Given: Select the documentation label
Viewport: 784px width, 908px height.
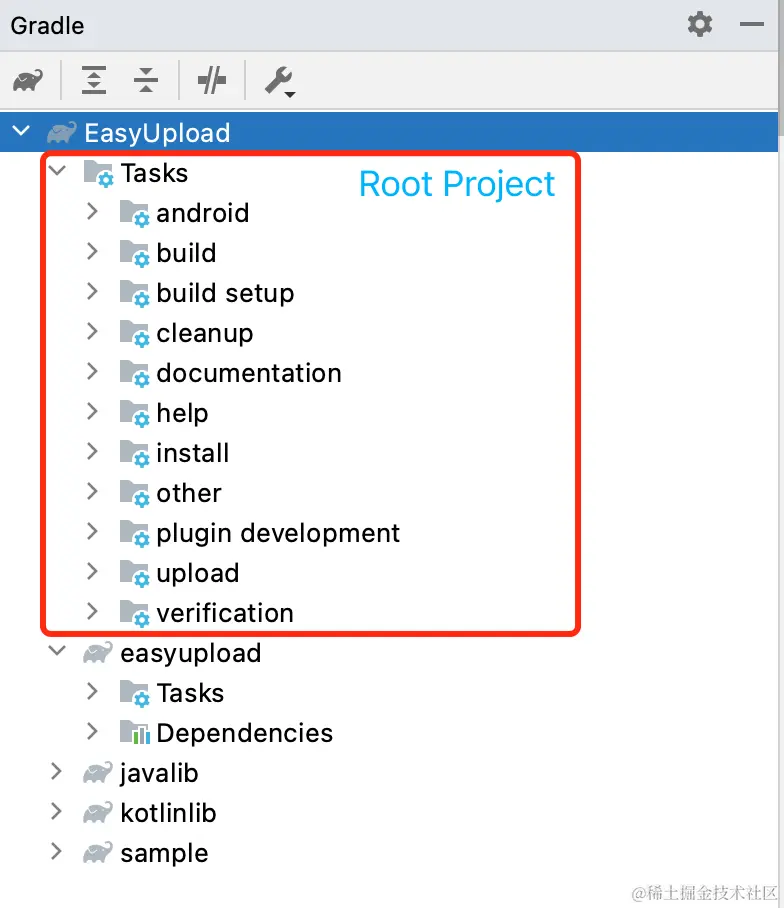Looking at the screenshot, I should tap(249, 373).
